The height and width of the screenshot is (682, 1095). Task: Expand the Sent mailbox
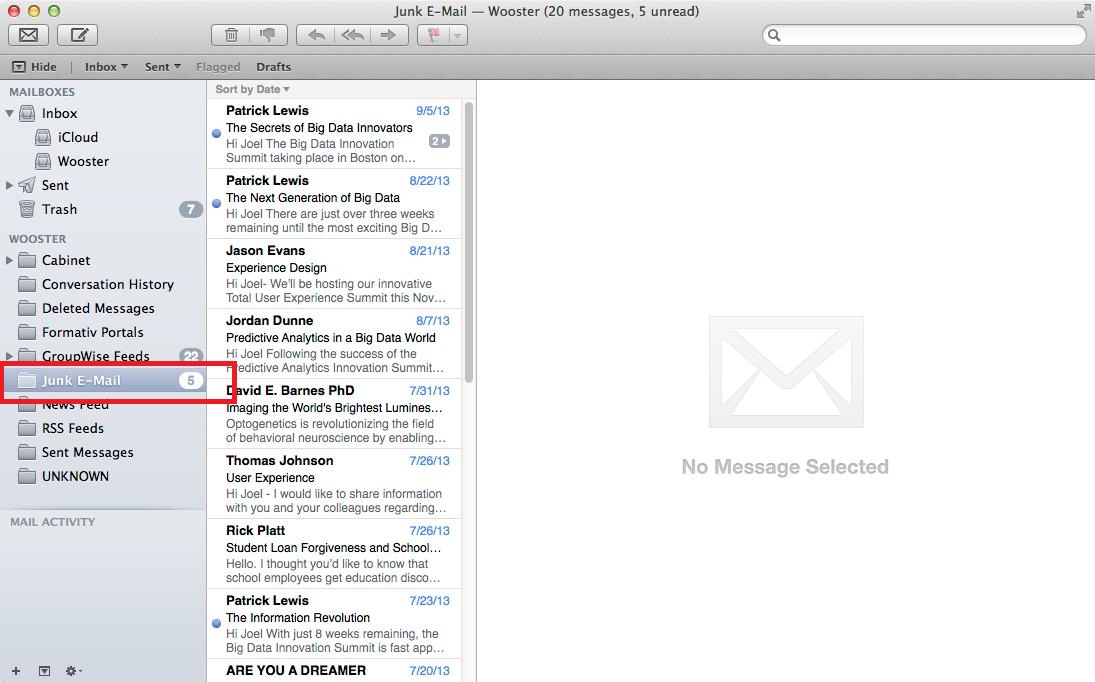click(9, 185)
